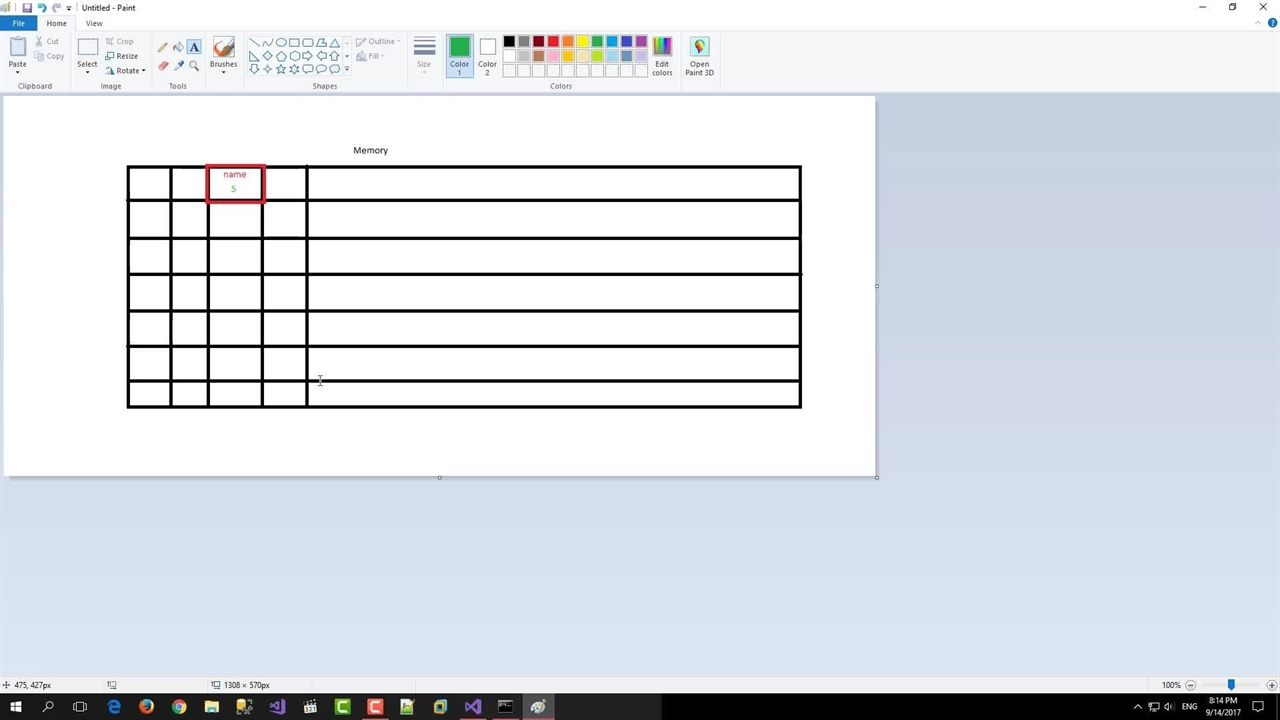The image size is (1280, 720).
Task: Open Firefox from the taskbar
Action: [146, 707]
